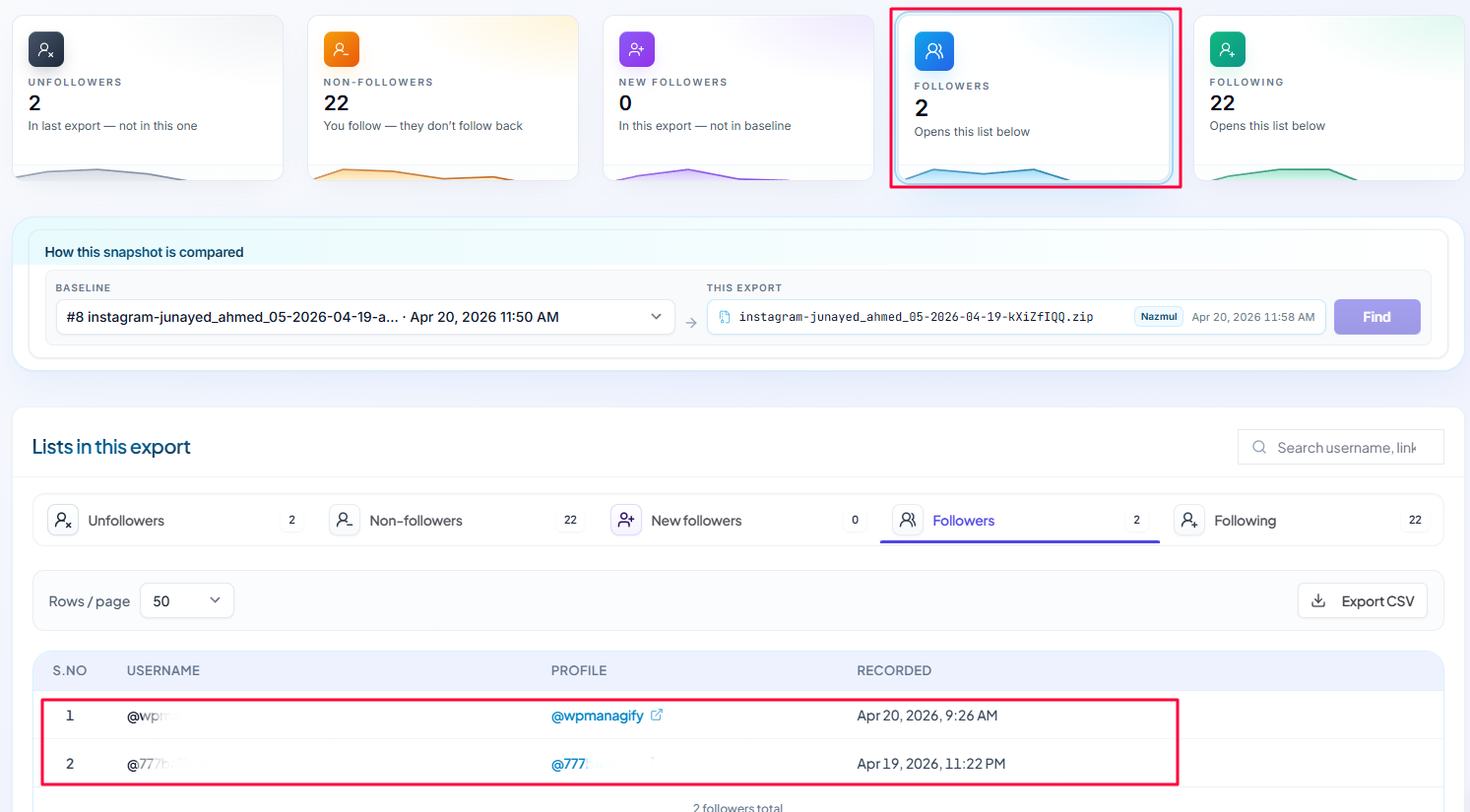The height and width of the screenshot is (812, 1470).
Task: Click the blue Followers card icon
Action: click(934, 51)
